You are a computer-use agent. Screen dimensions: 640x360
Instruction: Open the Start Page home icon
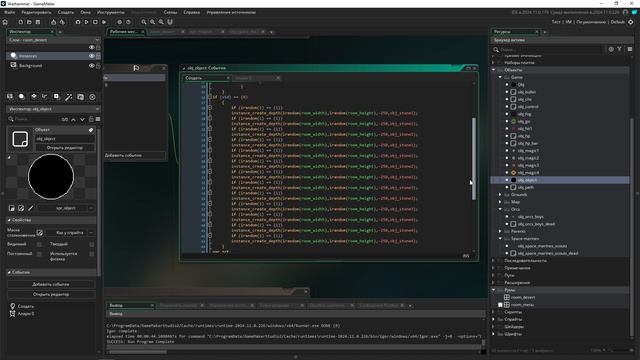tap(6, 22)
